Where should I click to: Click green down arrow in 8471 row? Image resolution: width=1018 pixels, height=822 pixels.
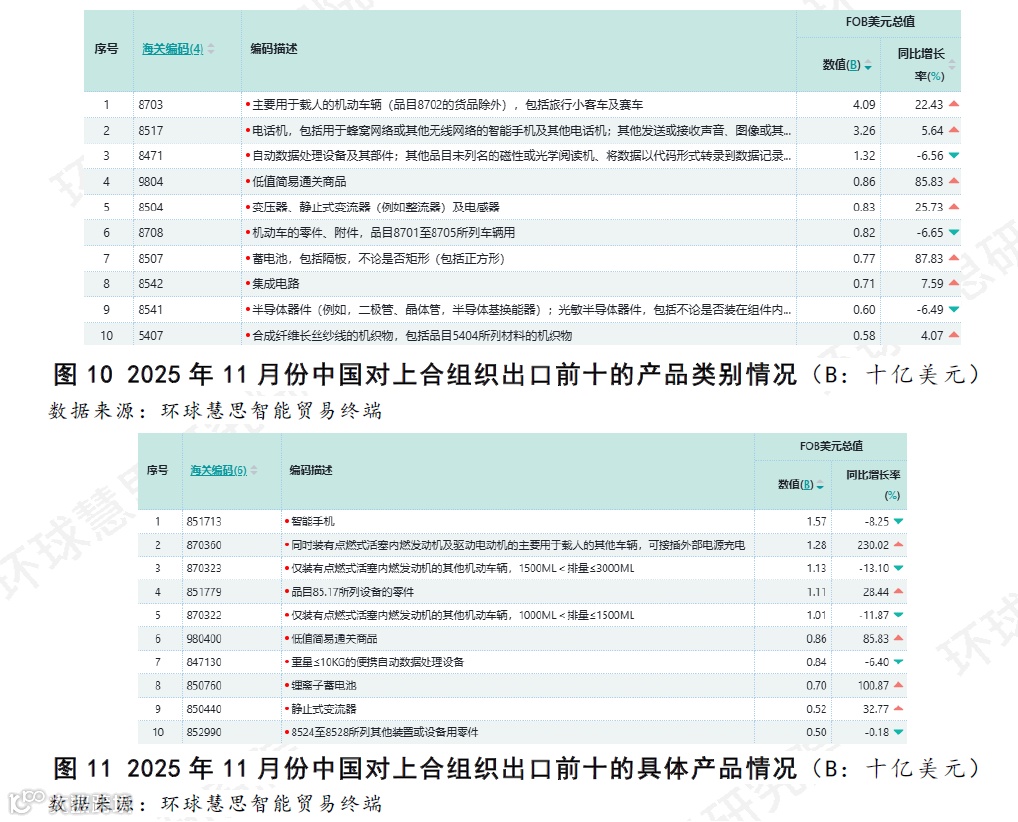(x=954, y=155)
